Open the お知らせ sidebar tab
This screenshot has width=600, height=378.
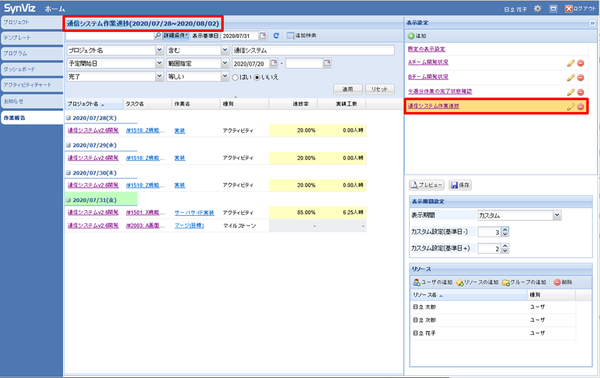pos(32,101)
